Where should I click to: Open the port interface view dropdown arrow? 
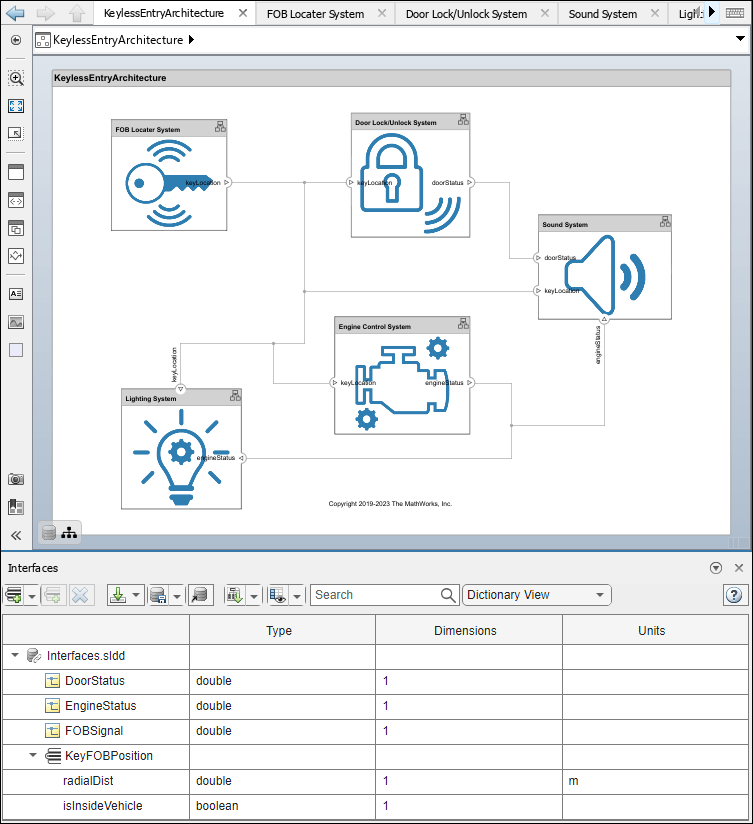(x=297, y=596)
